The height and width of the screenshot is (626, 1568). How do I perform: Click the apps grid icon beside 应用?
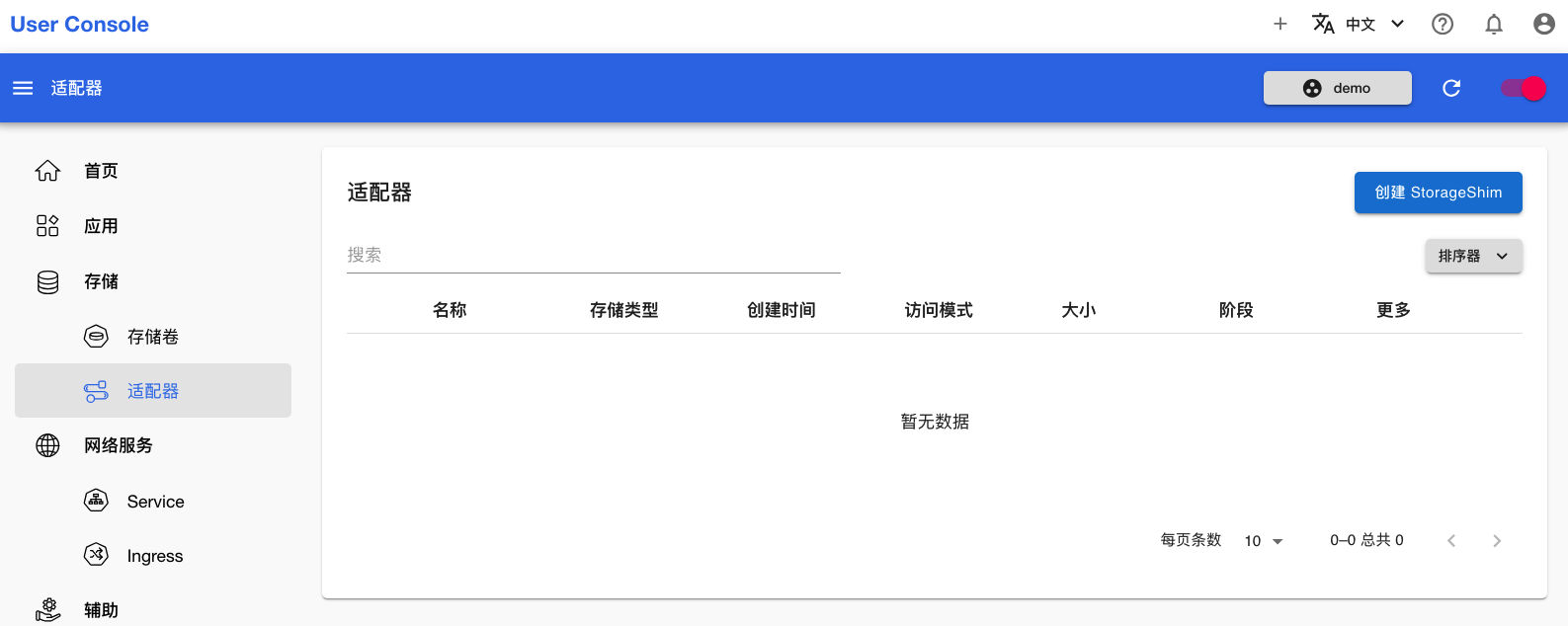[47, 226]
